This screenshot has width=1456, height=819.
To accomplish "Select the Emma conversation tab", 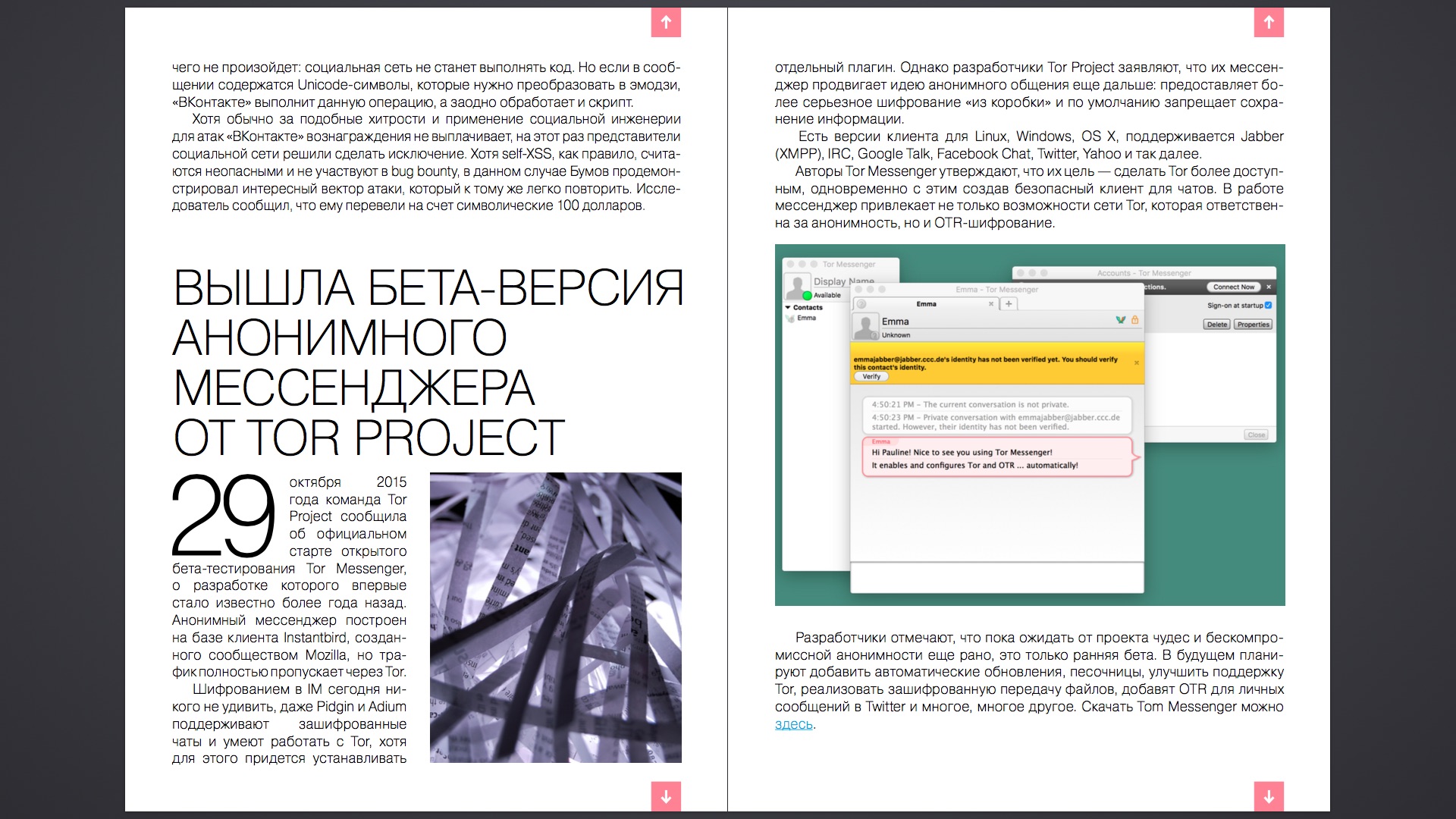I will (926, 304).
